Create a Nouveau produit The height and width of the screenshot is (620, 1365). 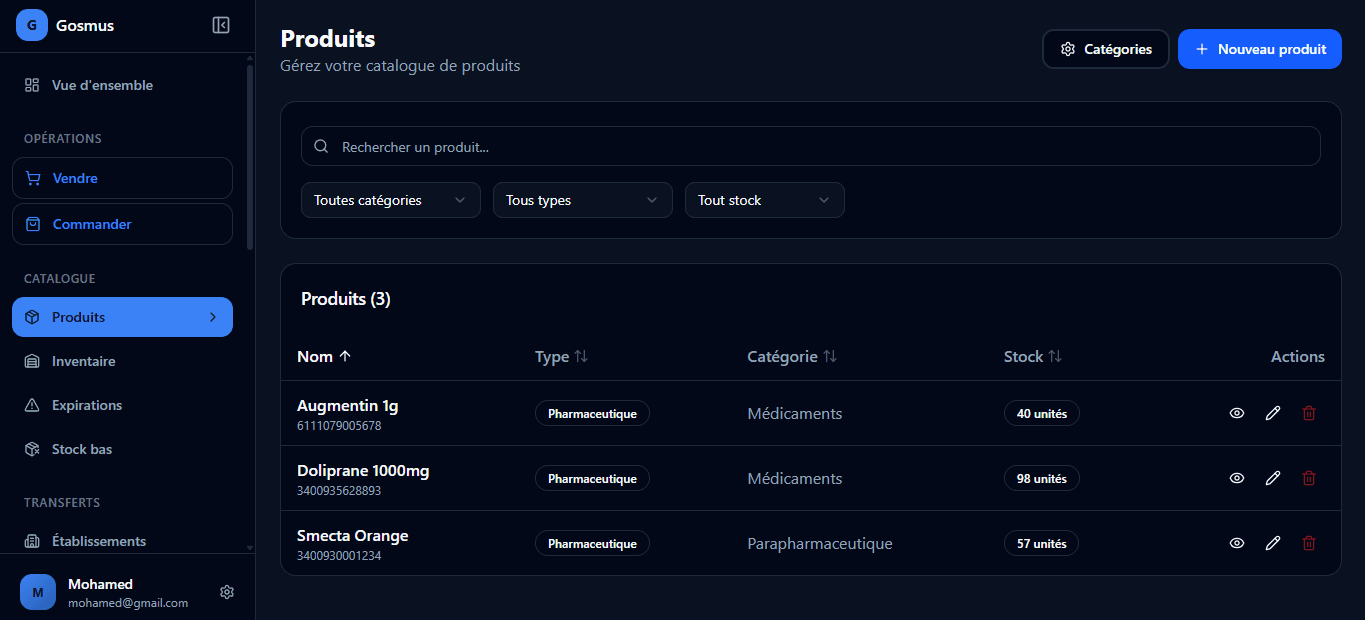point(1259,48)
